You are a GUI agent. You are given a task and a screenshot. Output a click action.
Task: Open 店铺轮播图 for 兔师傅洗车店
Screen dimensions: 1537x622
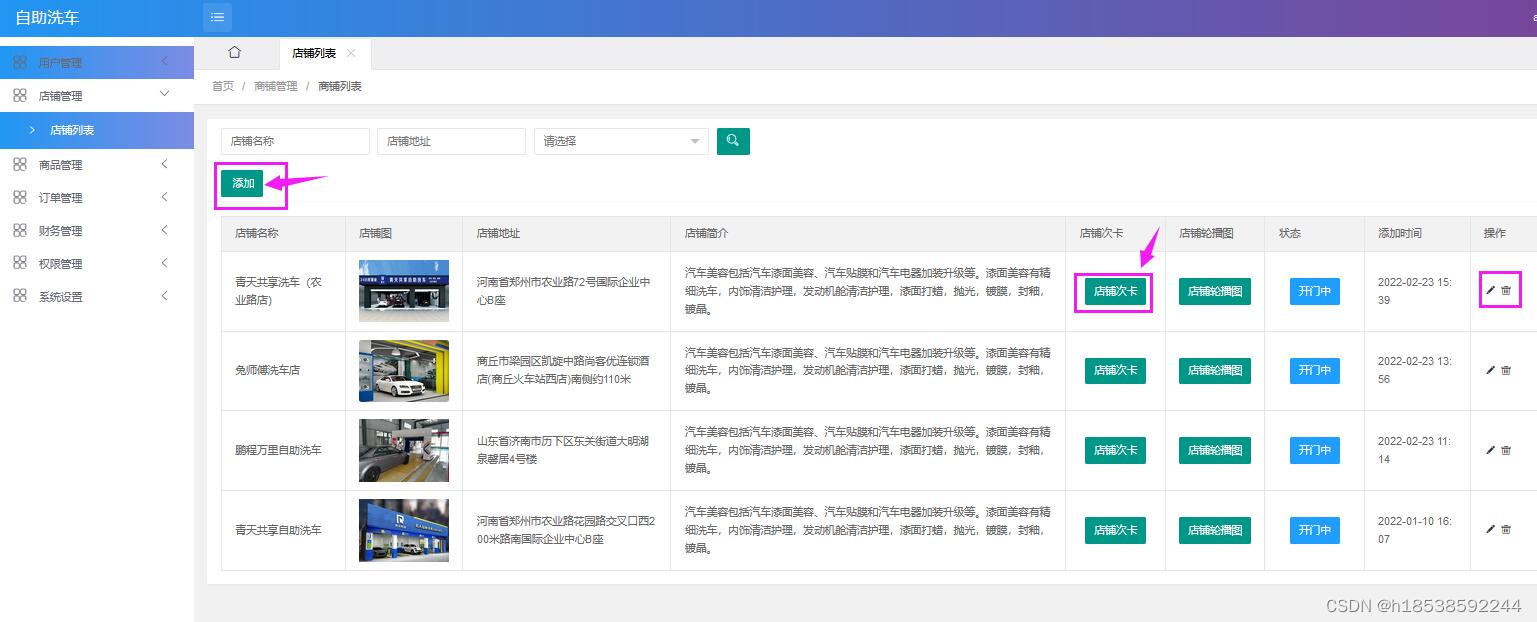(1215, 370)
